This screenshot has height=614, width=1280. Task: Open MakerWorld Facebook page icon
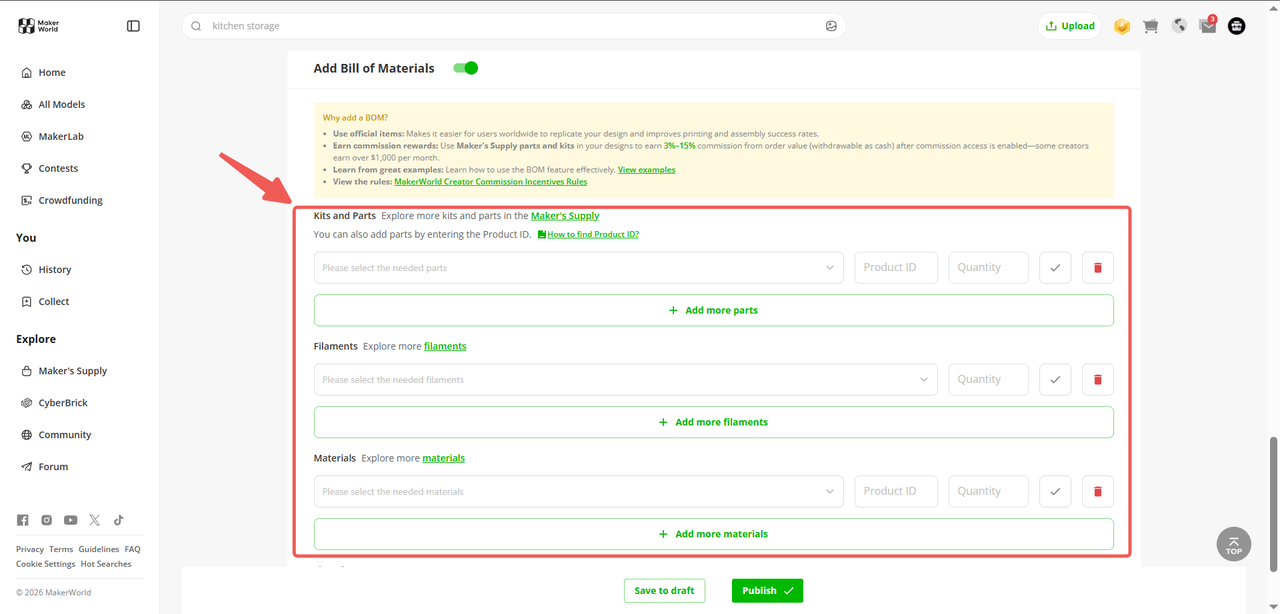[23, 520]
